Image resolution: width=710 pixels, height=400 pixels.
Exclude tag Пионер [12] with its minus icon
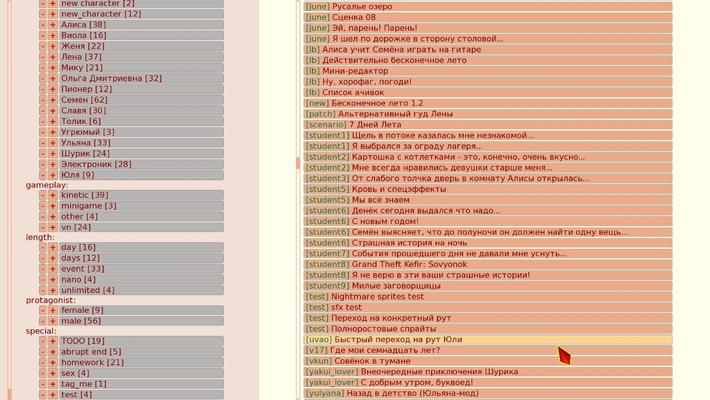click(43, 89)
